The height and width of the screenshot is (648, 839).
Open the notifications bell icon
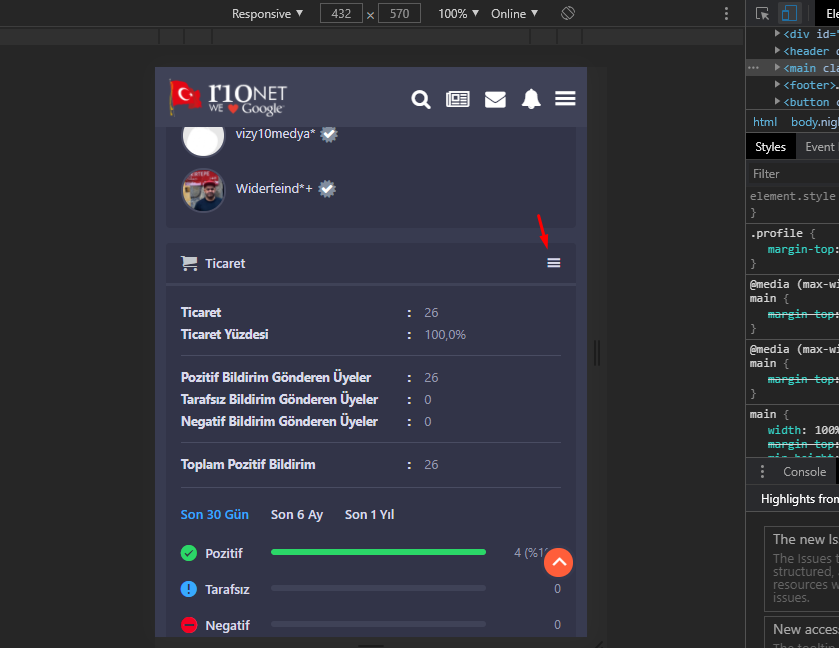[531, 99]
